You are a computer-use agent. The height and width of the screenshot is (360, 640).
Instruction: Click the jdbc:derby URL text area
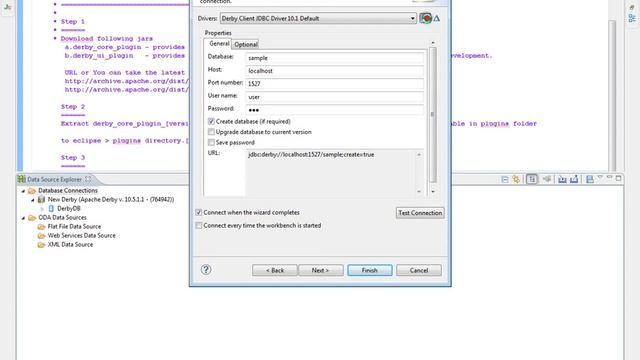[x=331, y=173]
